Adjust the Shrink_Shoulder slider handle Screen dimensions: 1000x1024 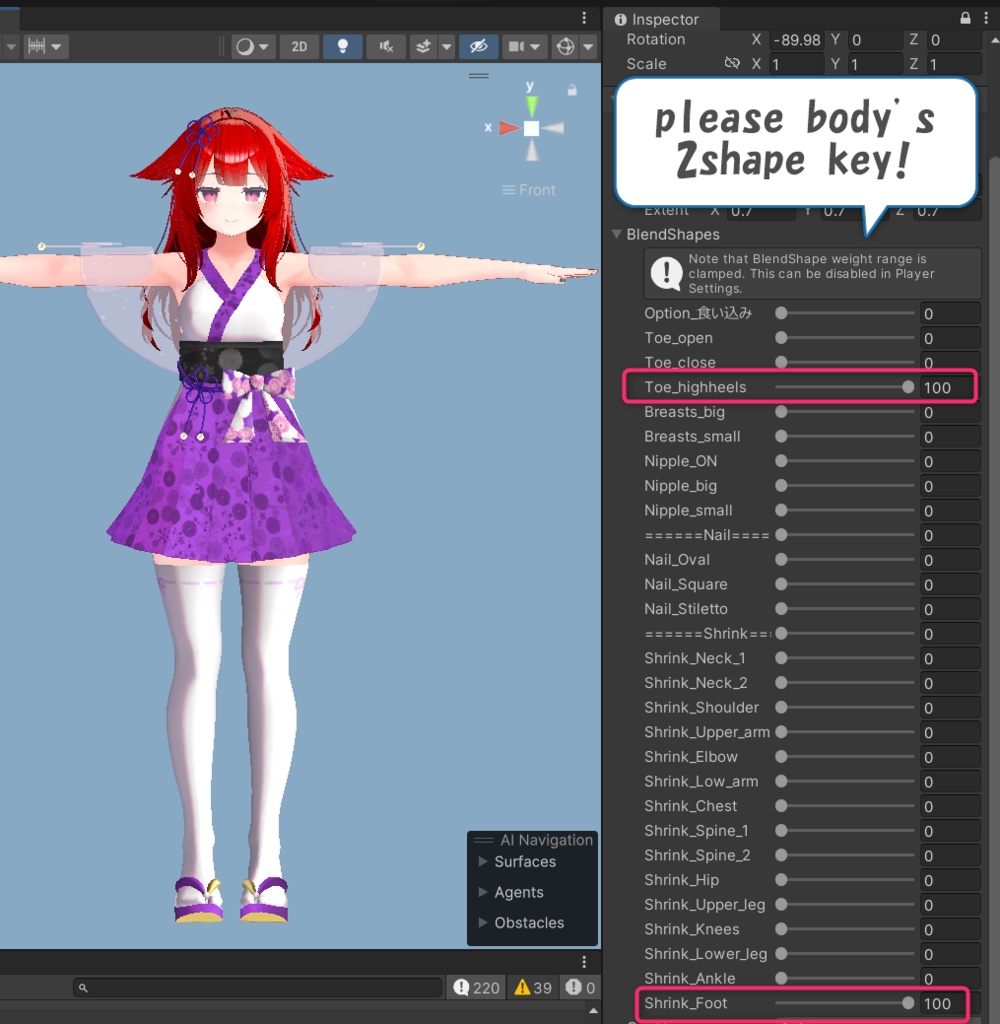tap(781, 707)
